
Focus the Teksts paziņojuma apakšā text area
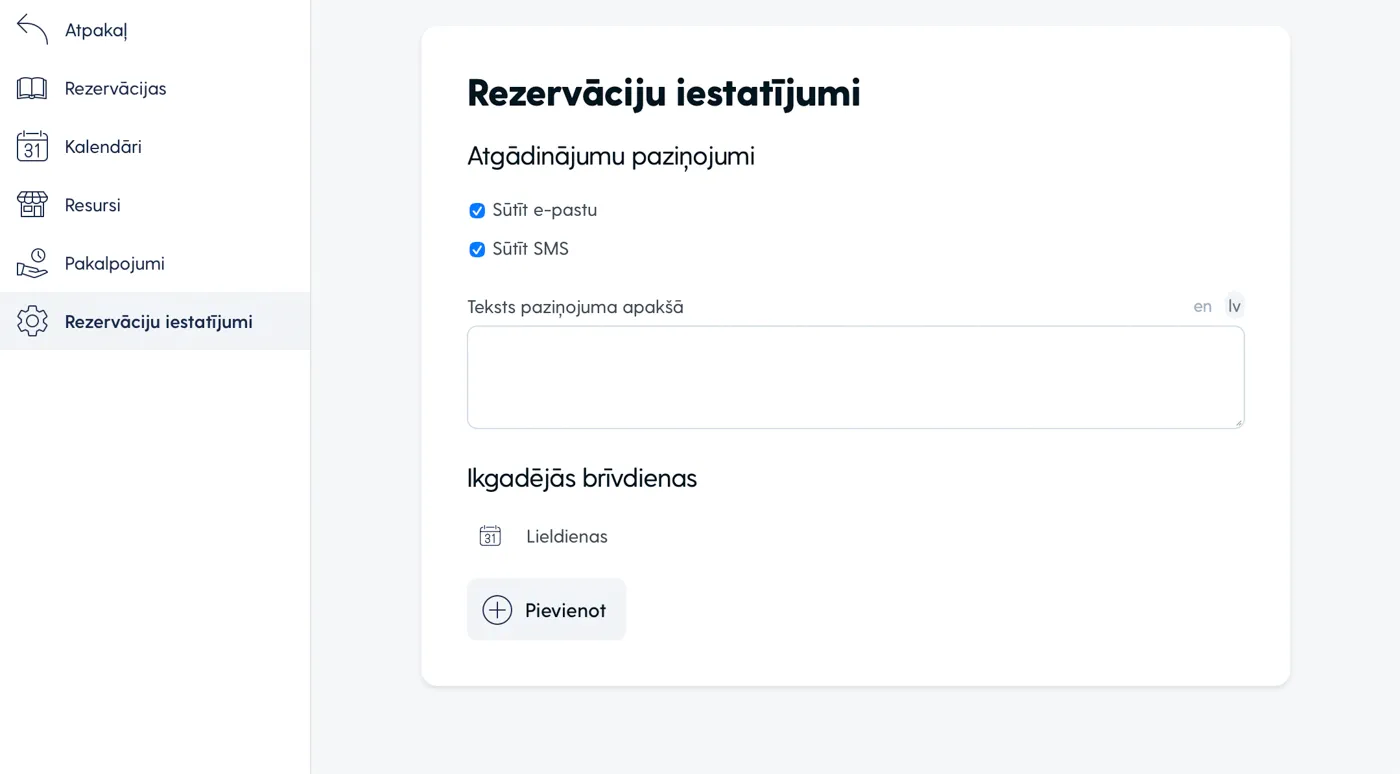click(855, 377)
